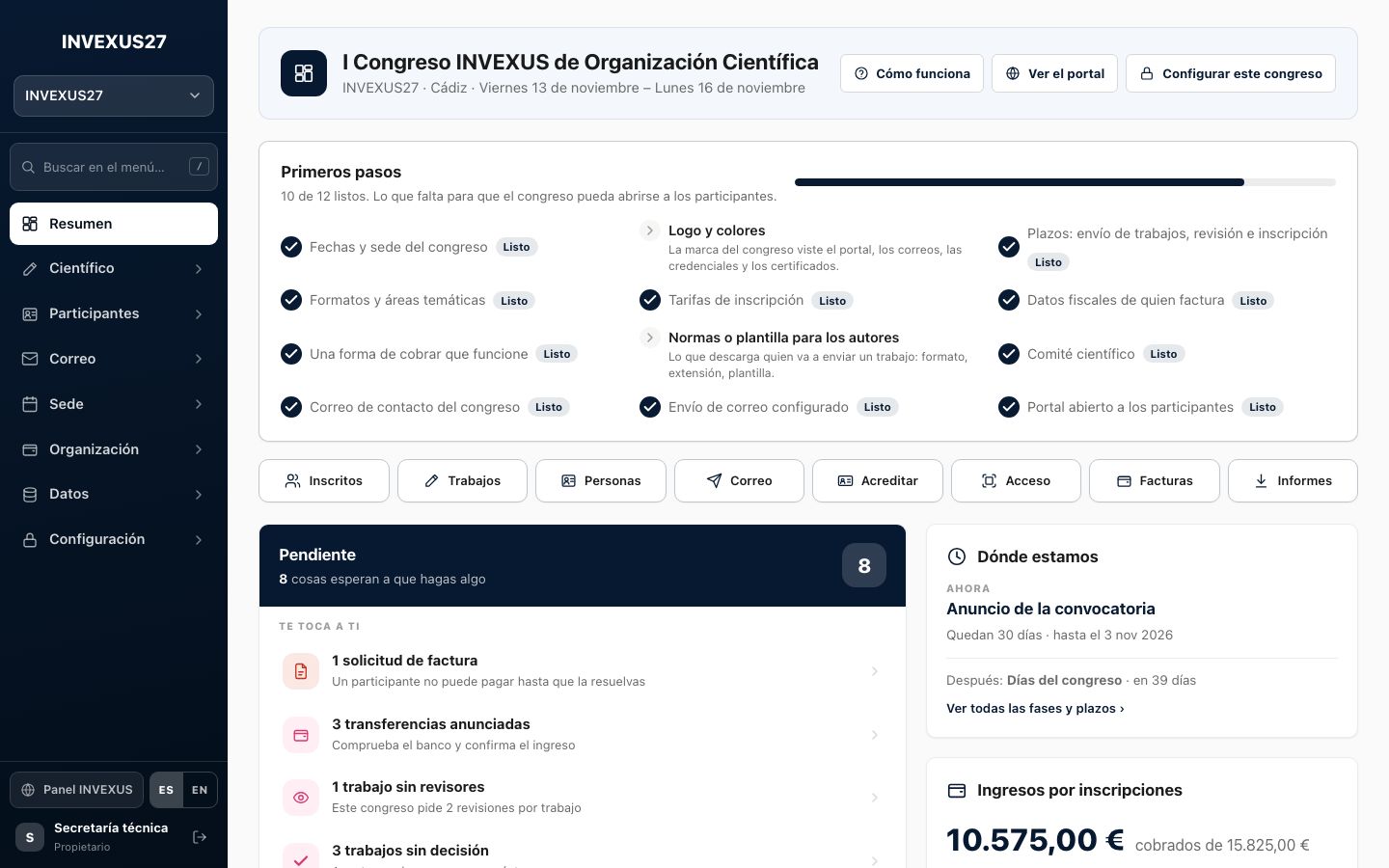Follow the Ver todas las fases y plazos link
Screen dimensions: 1389x868
pyautogui.click(x=1035, y=708)
